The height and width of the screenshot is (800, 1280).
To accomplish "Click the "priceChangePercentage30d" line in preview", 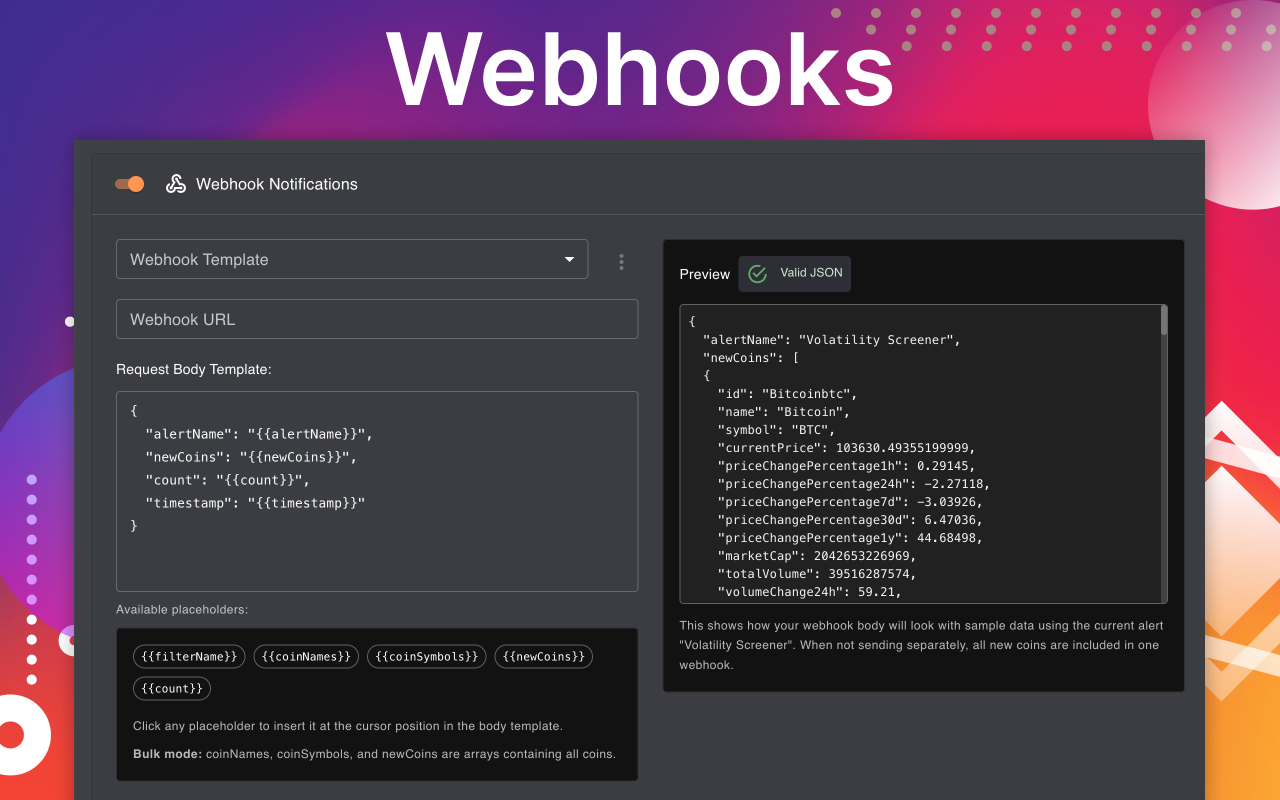I will click(x=850, y=520).
